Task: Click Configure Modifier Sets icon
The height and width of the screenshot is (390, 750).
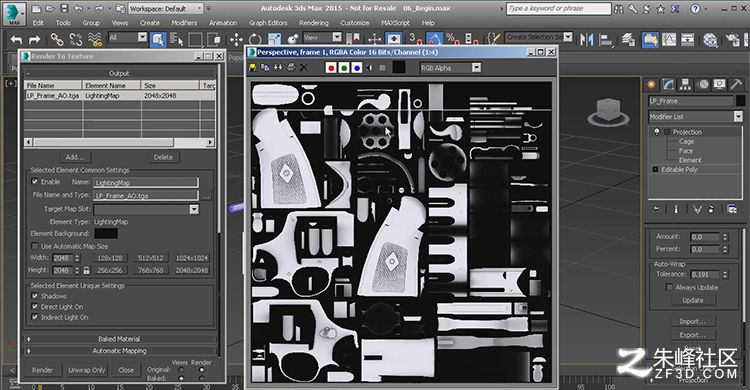Action: point(732,209)
